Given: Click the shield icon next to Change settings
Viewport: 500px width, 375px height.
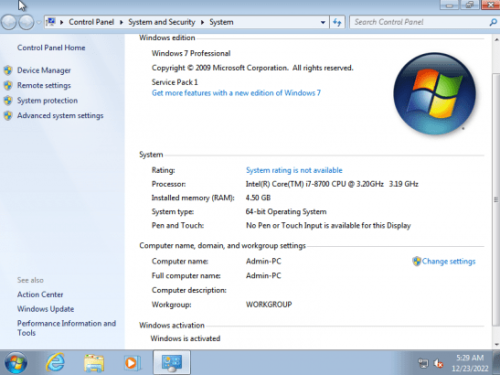Looking at the screenshot, I should (x=417, y=261).
